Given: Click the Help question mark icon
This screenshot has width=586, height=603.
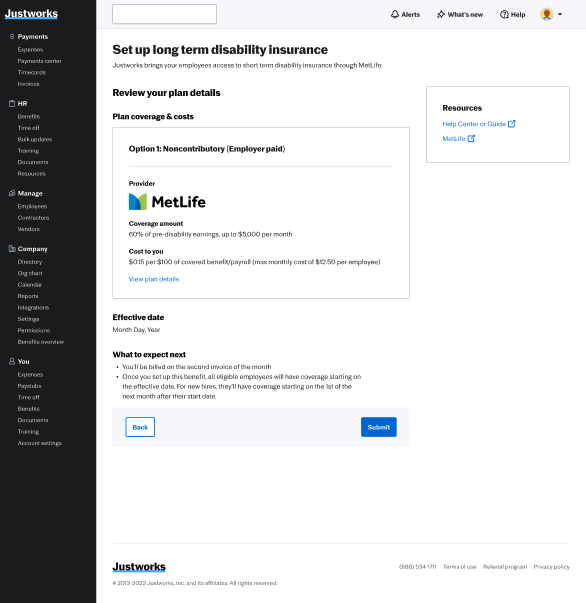Looking at the screenshot, I should 504,15.
